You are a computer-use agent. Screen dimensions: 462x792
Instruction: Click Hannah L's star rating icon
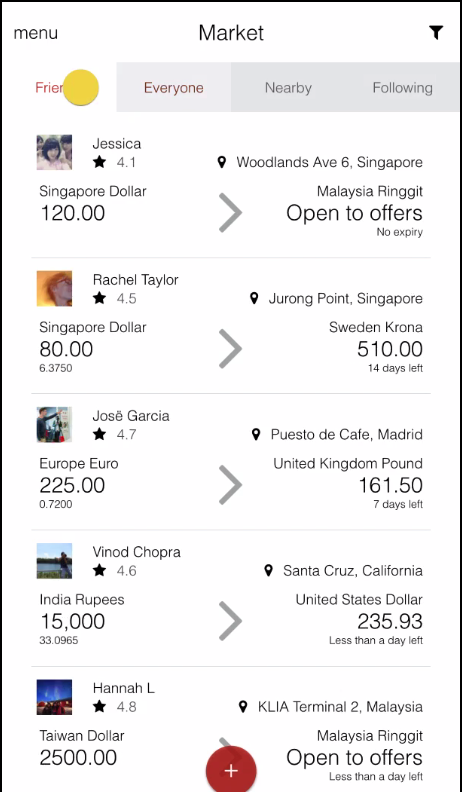coord(99,707)
